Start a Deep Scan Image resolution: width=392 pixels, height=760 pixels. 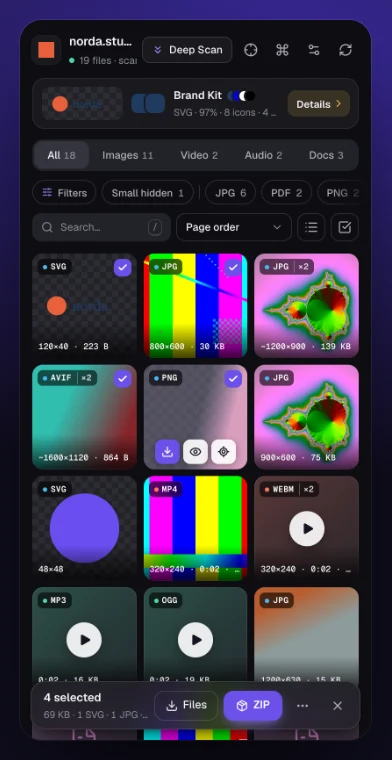(x=187, y=50)
